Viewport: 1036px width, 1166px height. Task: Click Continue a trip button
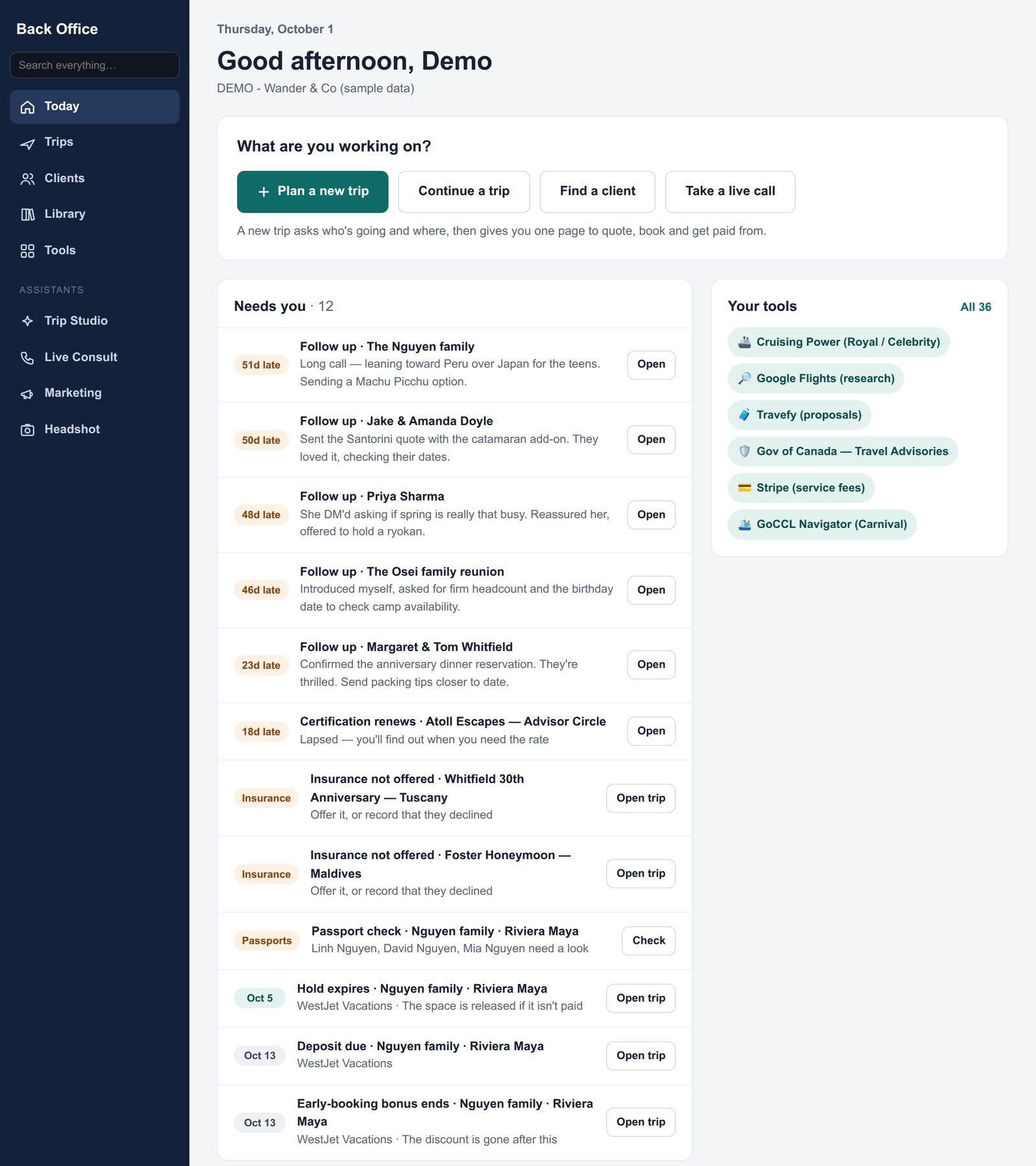click(464, 192)
